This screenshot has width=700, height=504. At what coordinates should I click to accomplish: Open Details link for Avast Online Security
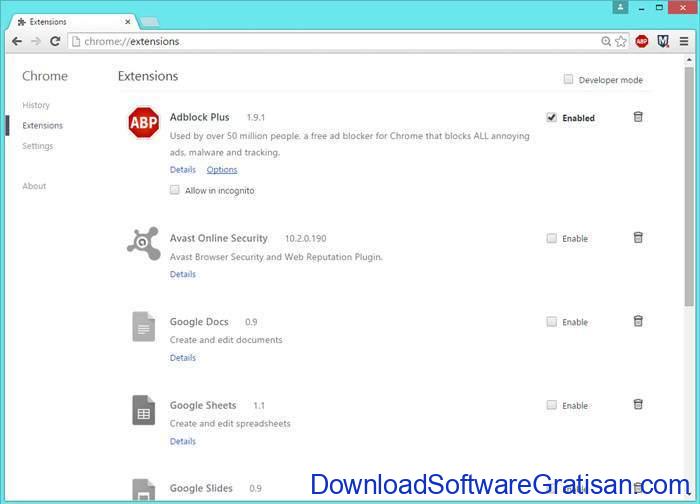(183, 274)
